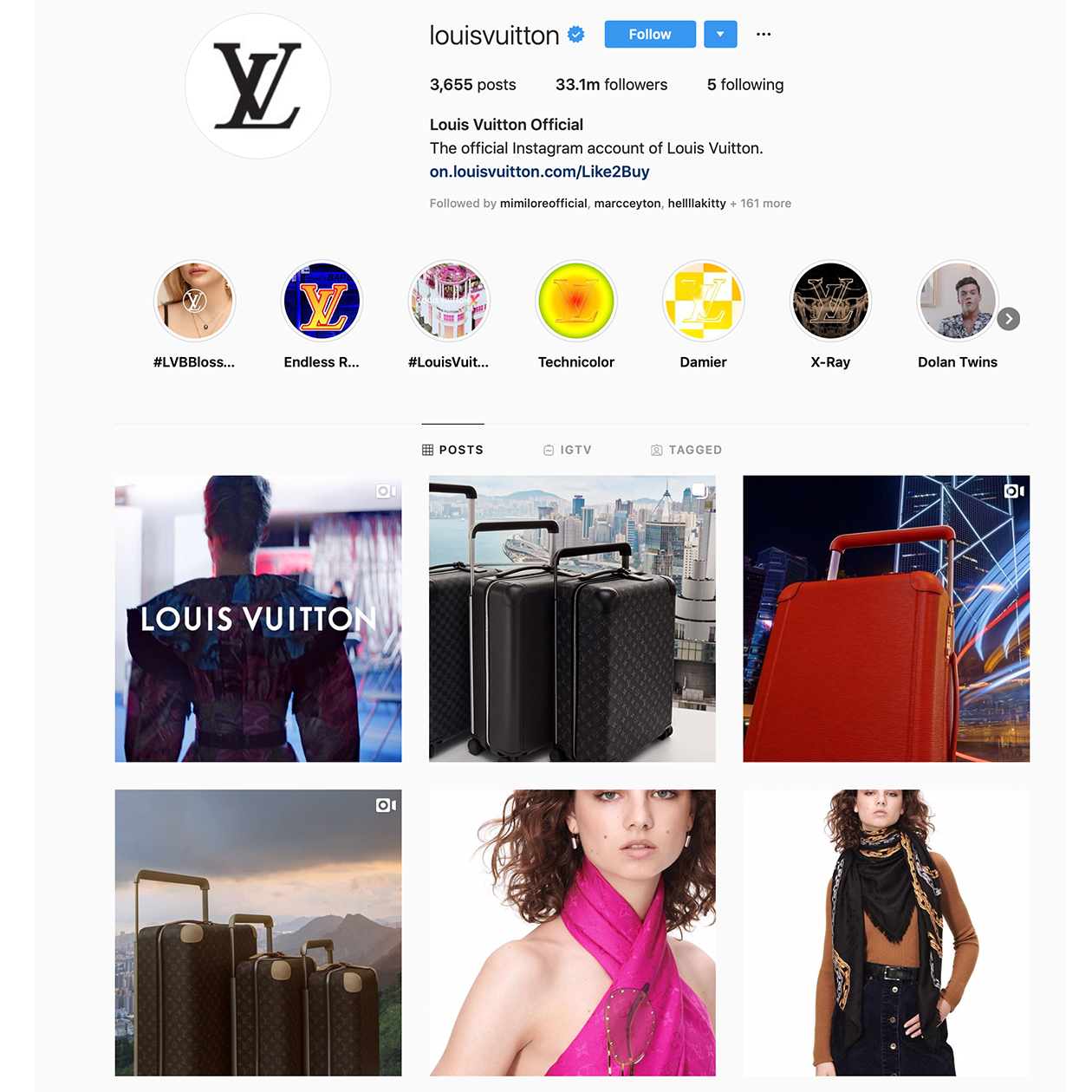Follow the louisvuitton account

(x=650, y=34)
